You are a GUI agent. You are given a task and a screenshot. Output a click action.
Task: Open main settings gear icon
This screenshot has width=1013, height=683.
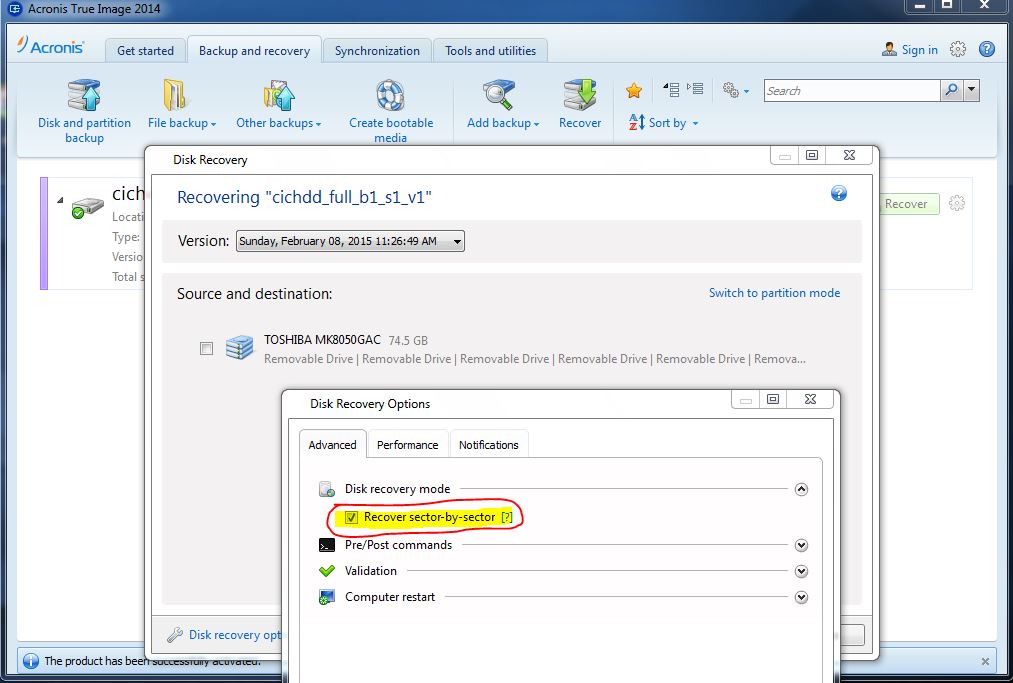[x=957, y=49]
